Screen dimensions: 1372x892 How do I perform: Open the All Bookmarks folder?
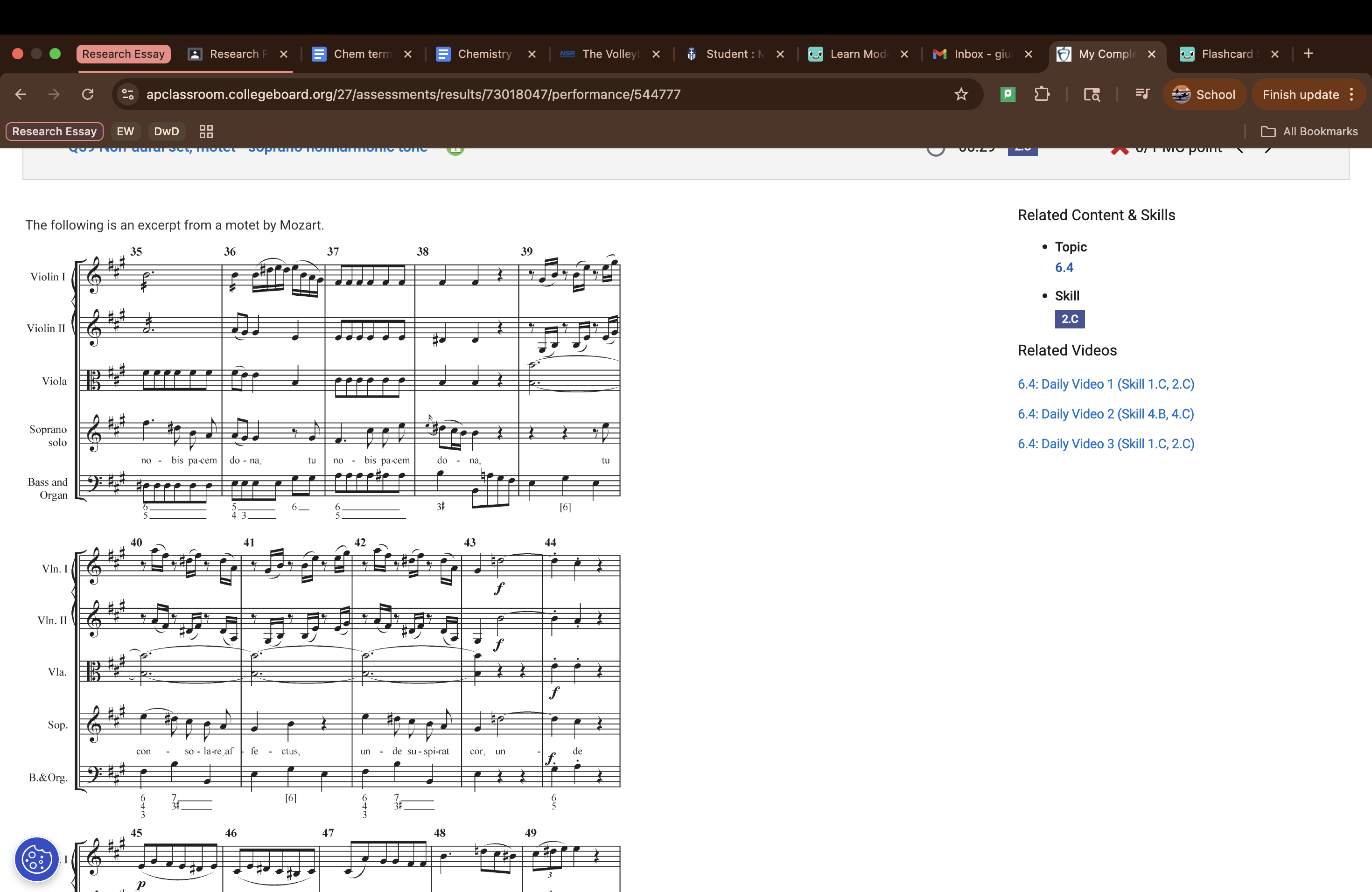(1309, 132)
